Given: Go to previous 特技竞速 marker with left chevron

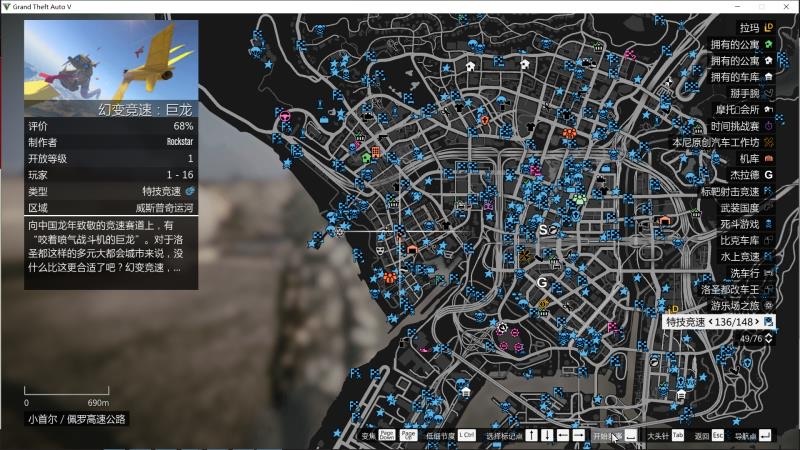Looking at the screenshot, I should pos(710,322).
